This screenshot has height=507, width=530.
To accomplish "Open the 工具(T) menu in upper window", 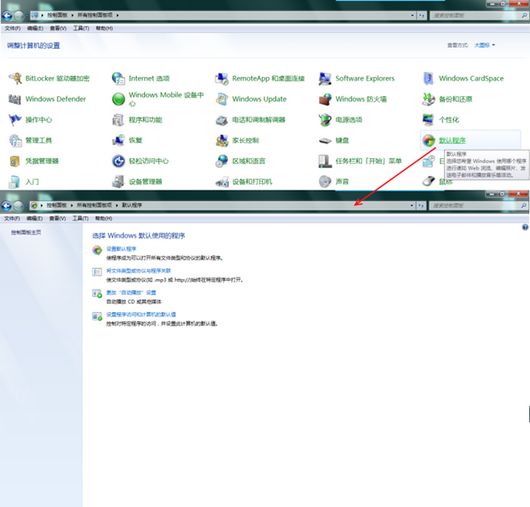I will point(81,28).
